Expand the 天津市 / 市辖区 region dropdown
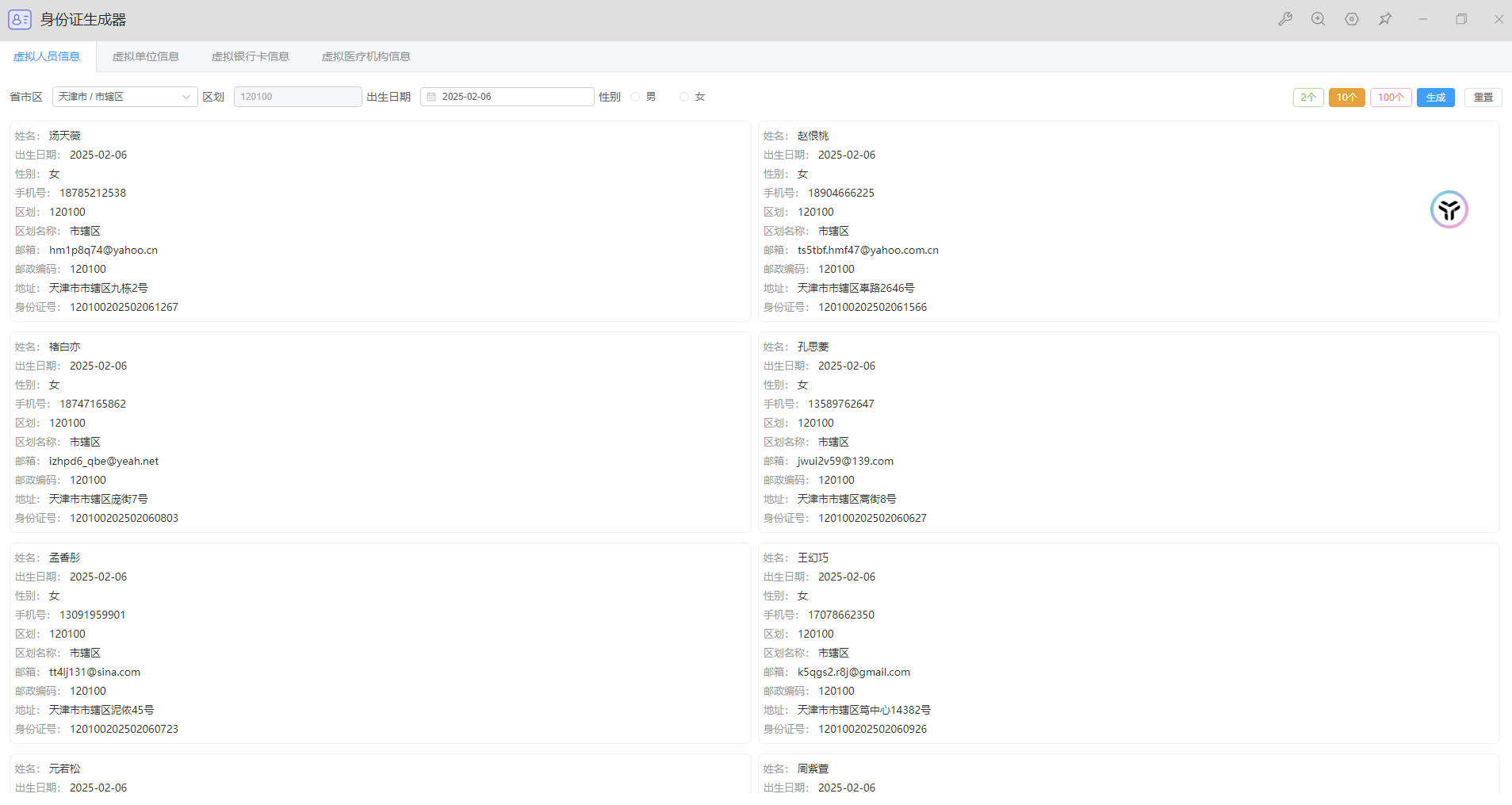1512x805 pixels. (124, 97)
